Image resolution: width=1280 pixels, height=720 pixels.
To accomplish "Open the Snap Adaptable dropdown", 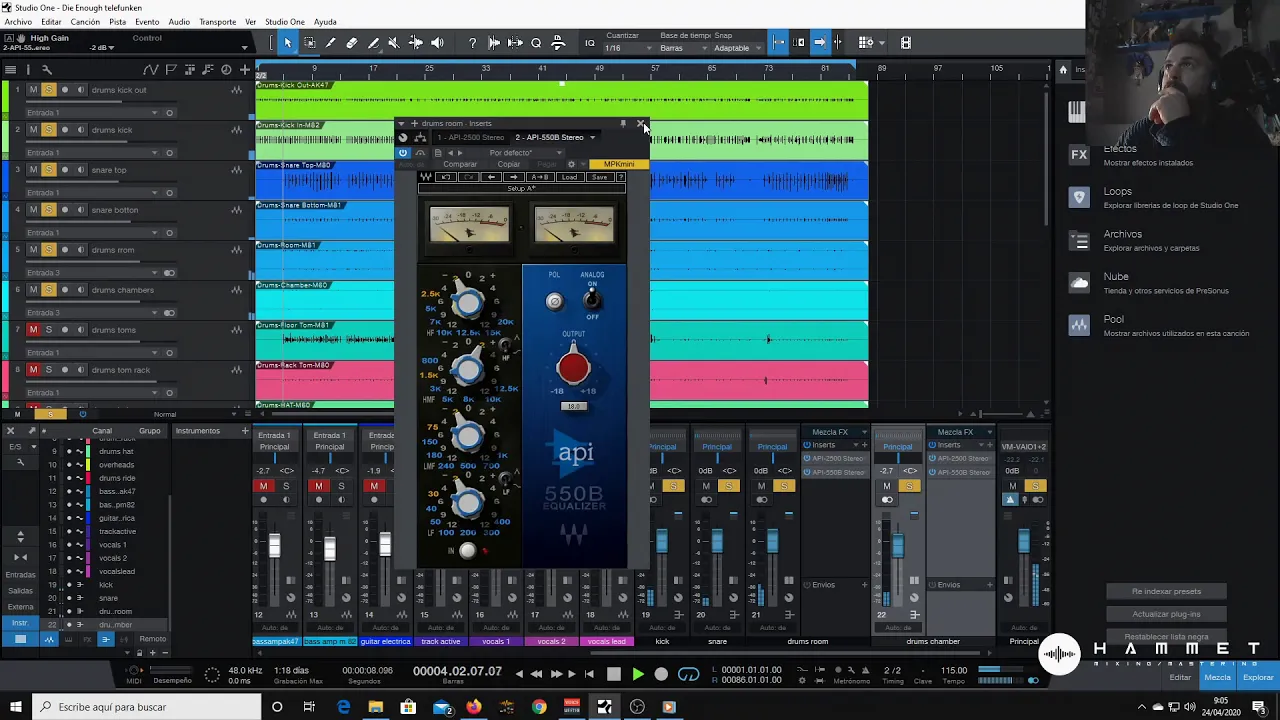I will 738,48.
